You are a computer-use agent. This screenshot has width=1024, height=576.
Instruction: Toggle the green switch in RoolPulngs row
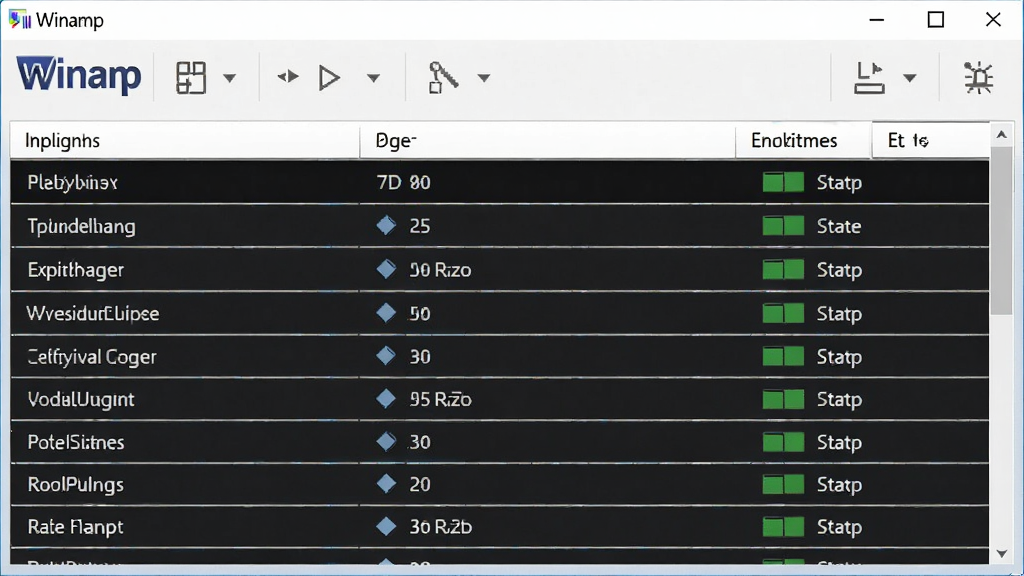(x=783, y=485)
